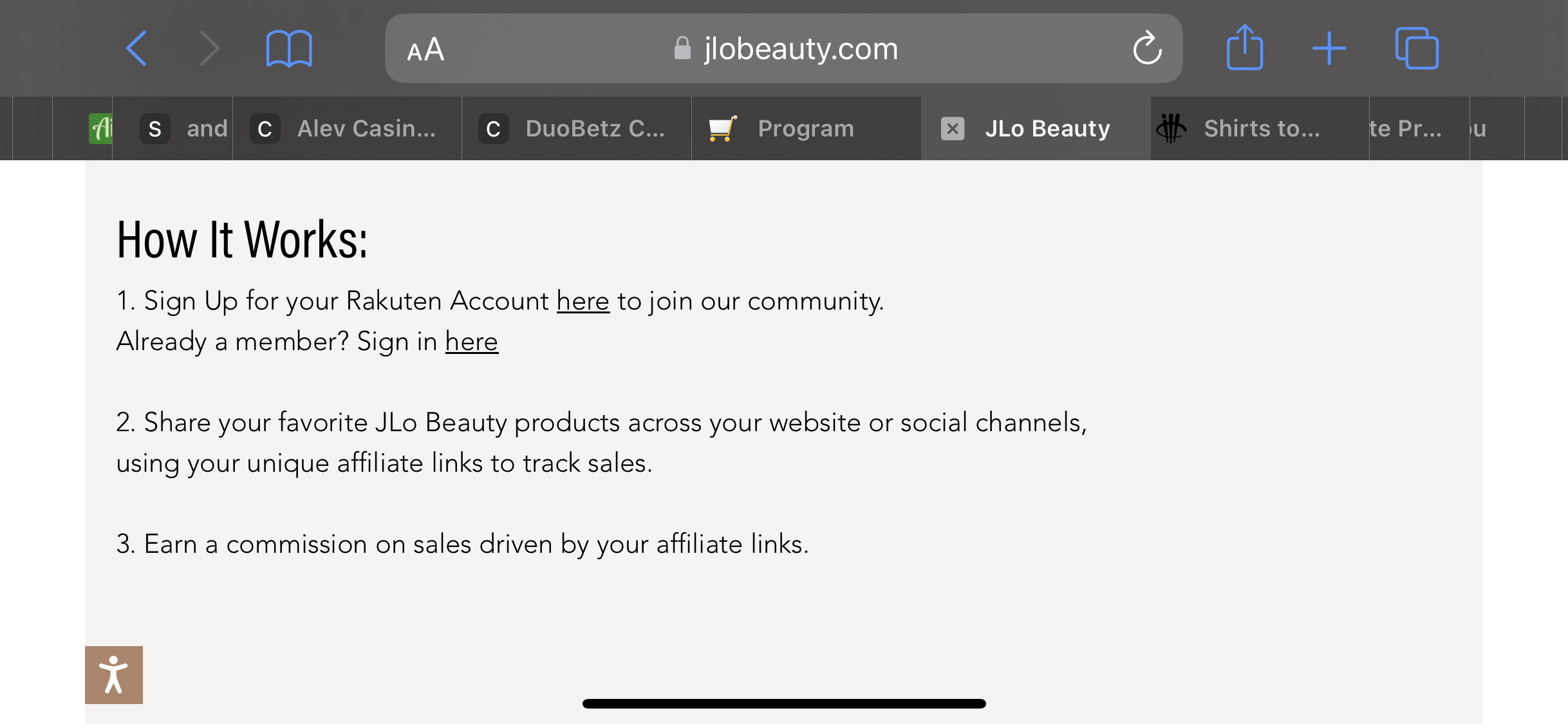
Task: Click the 'here' Rakuten sign up link
Action: [583, 301]
